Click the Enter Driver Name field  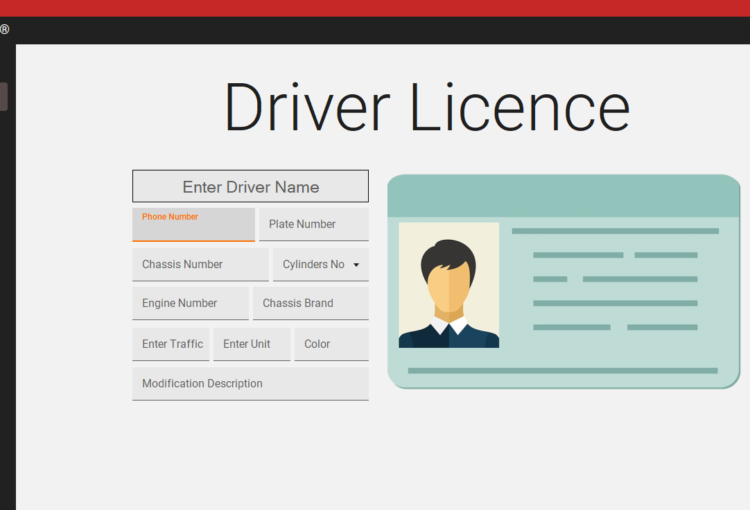(250, 186)
